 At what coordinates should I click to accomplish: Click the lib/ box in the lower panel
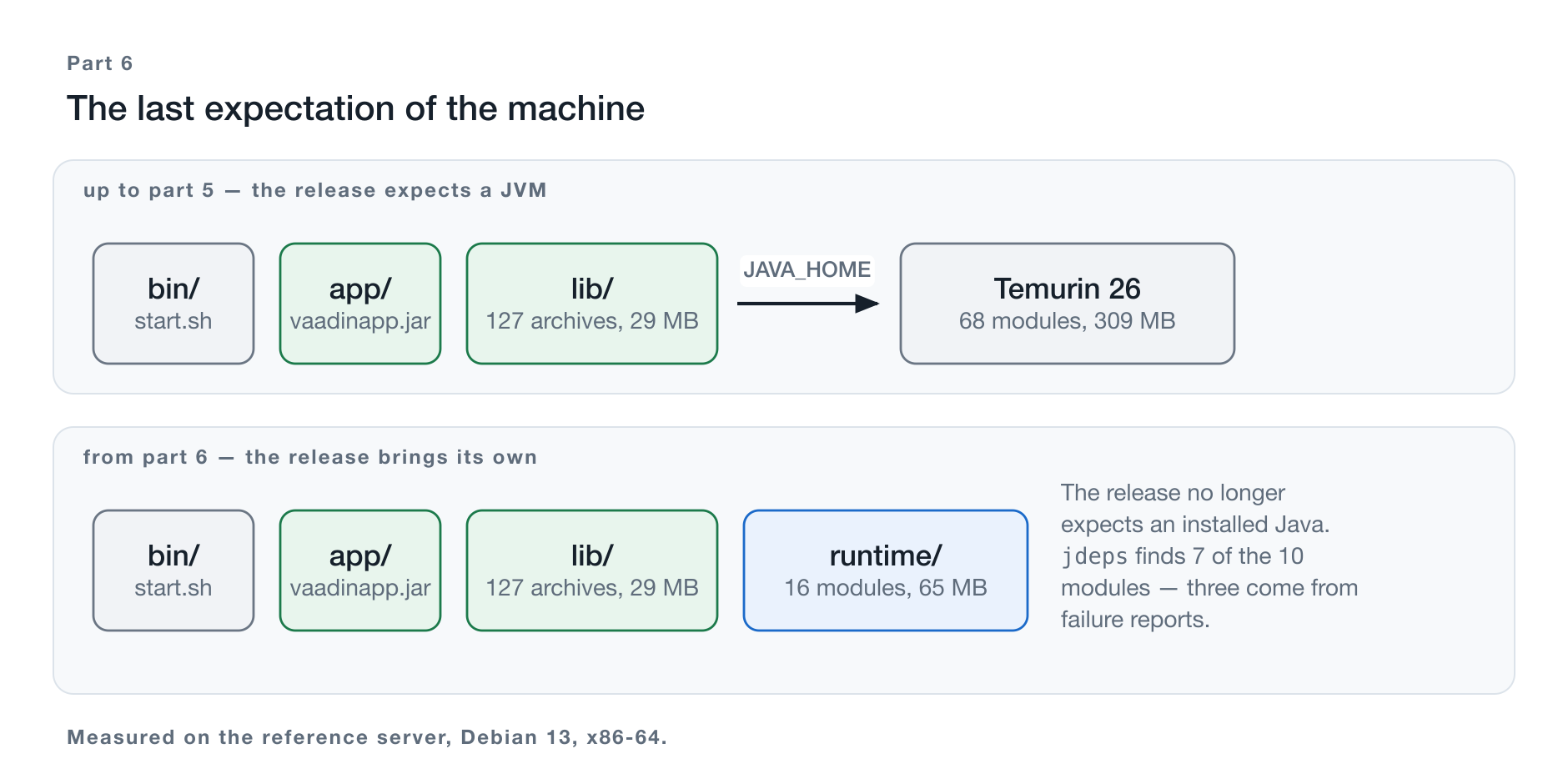592,570
